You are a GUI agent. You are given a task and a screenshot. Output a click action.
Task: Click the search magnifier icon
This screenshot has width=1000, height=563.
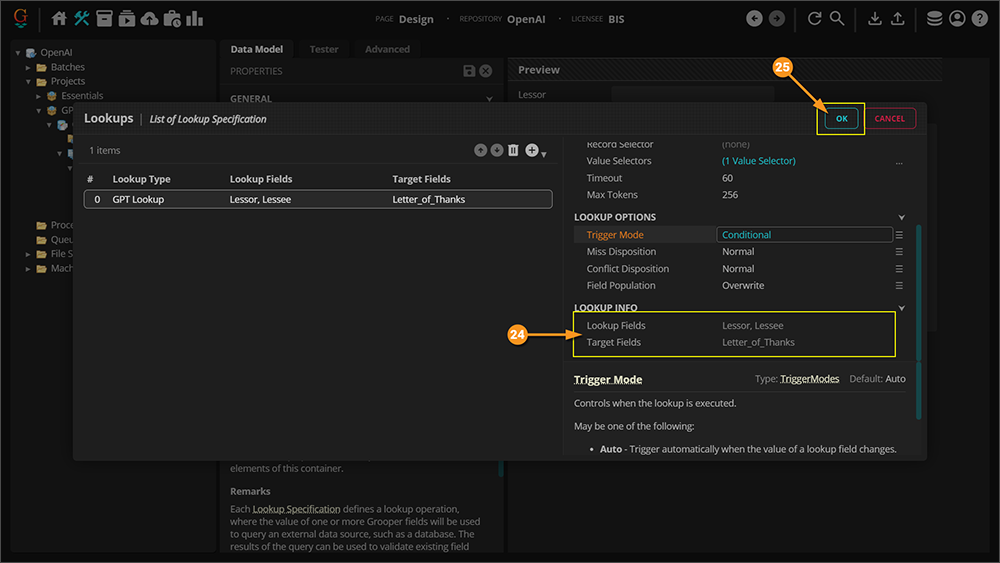[x=837, y=18]
